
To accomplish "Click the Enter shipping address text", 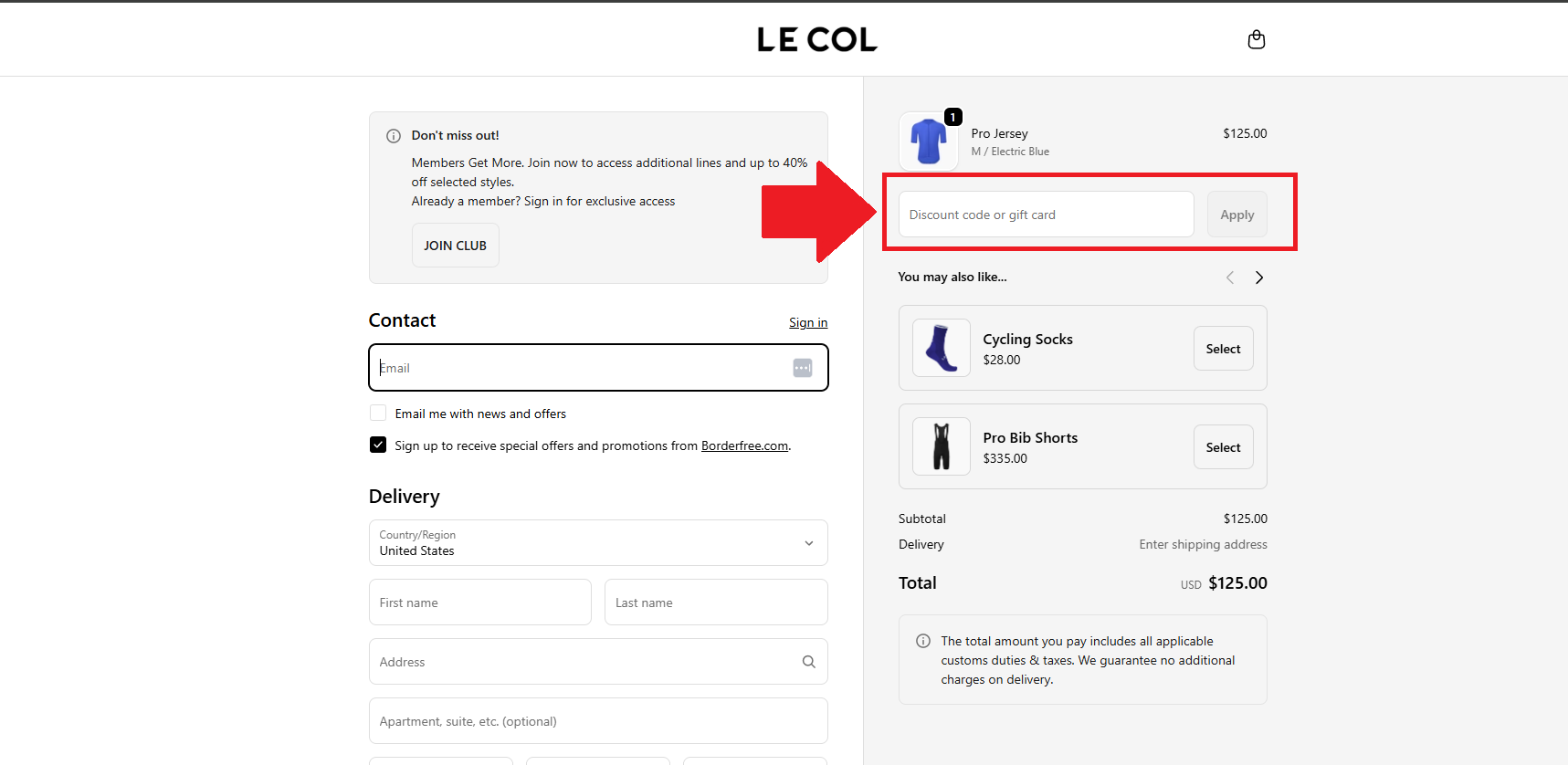I will [1203, 544].
